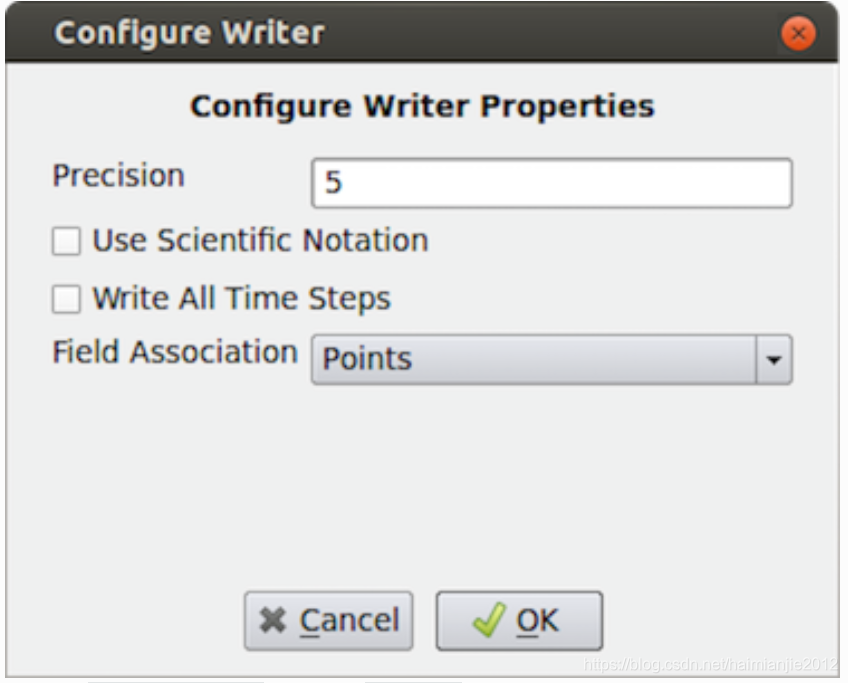Click the green checkmark icon on OK
The image size is (848, 683).
pos(487,621)
